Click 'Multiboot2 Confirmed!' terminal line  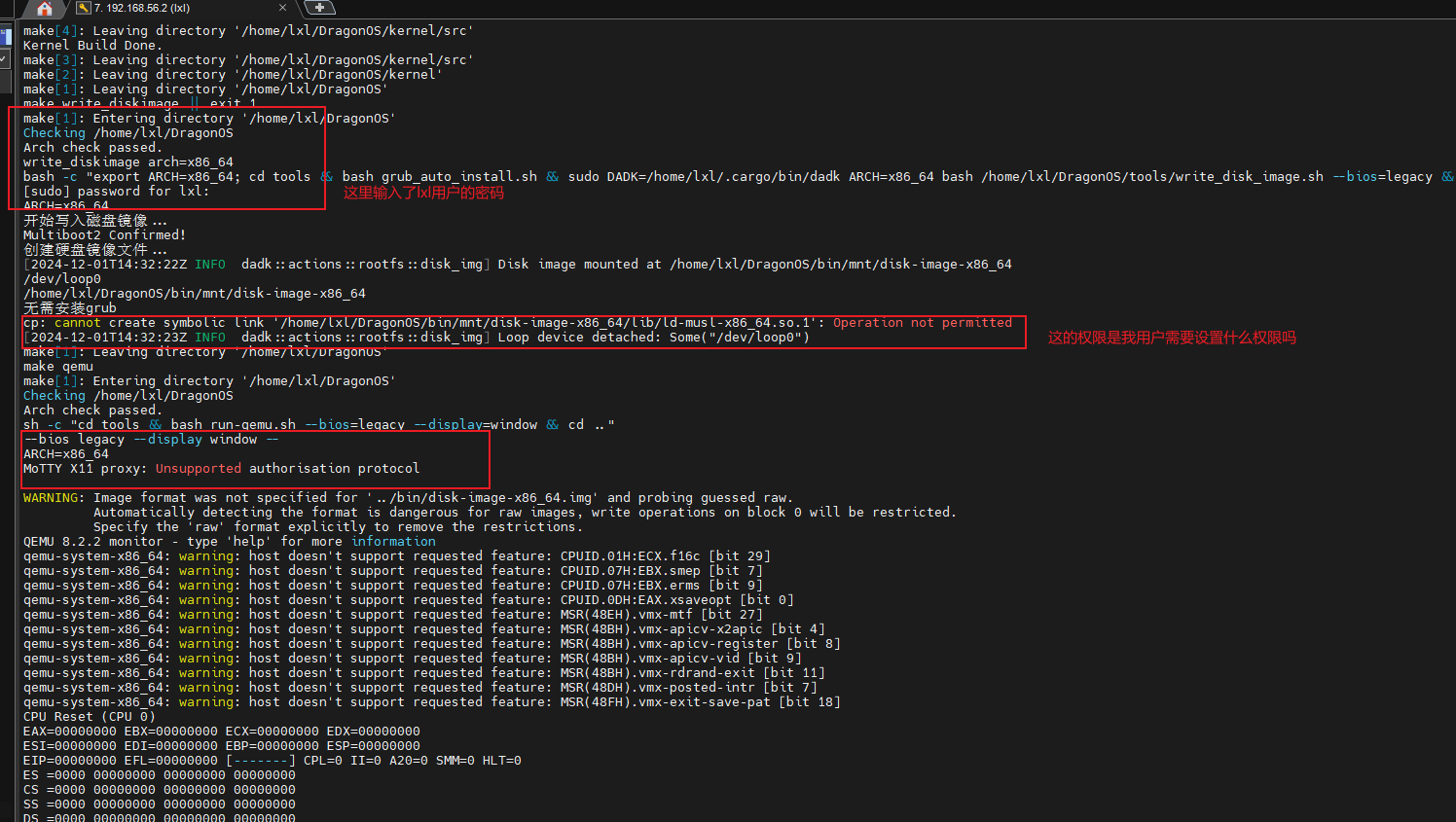coord(104,234)
